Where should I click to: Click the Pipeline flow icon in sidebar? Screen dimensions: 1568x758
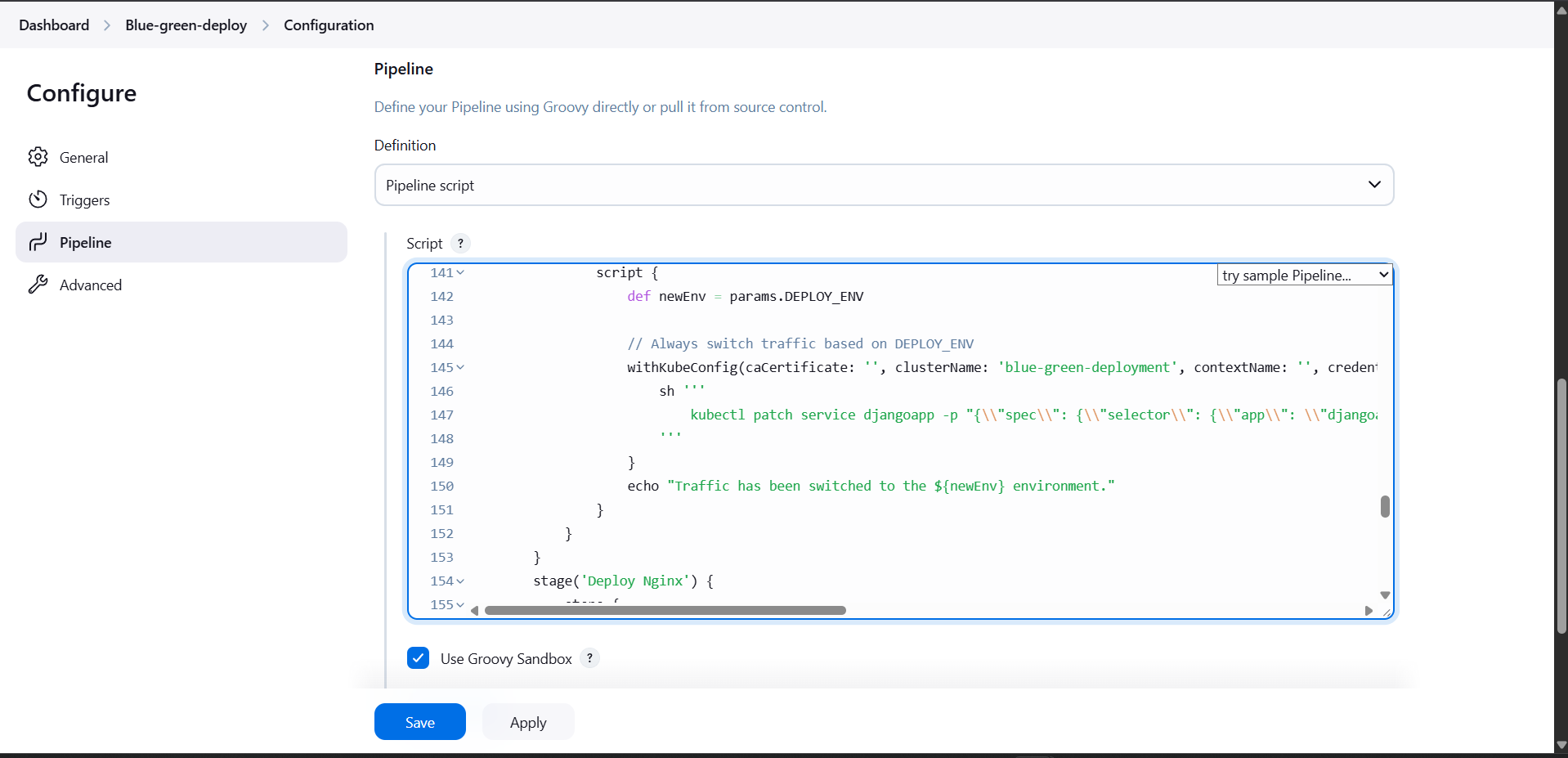pyautogui.click(x=38, y=242)
